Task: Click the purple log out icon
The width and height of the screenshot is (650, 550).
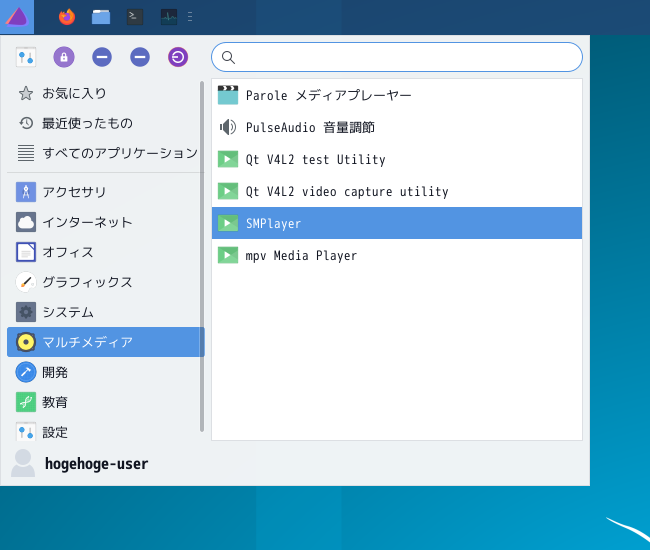Action: coord(178,57)
